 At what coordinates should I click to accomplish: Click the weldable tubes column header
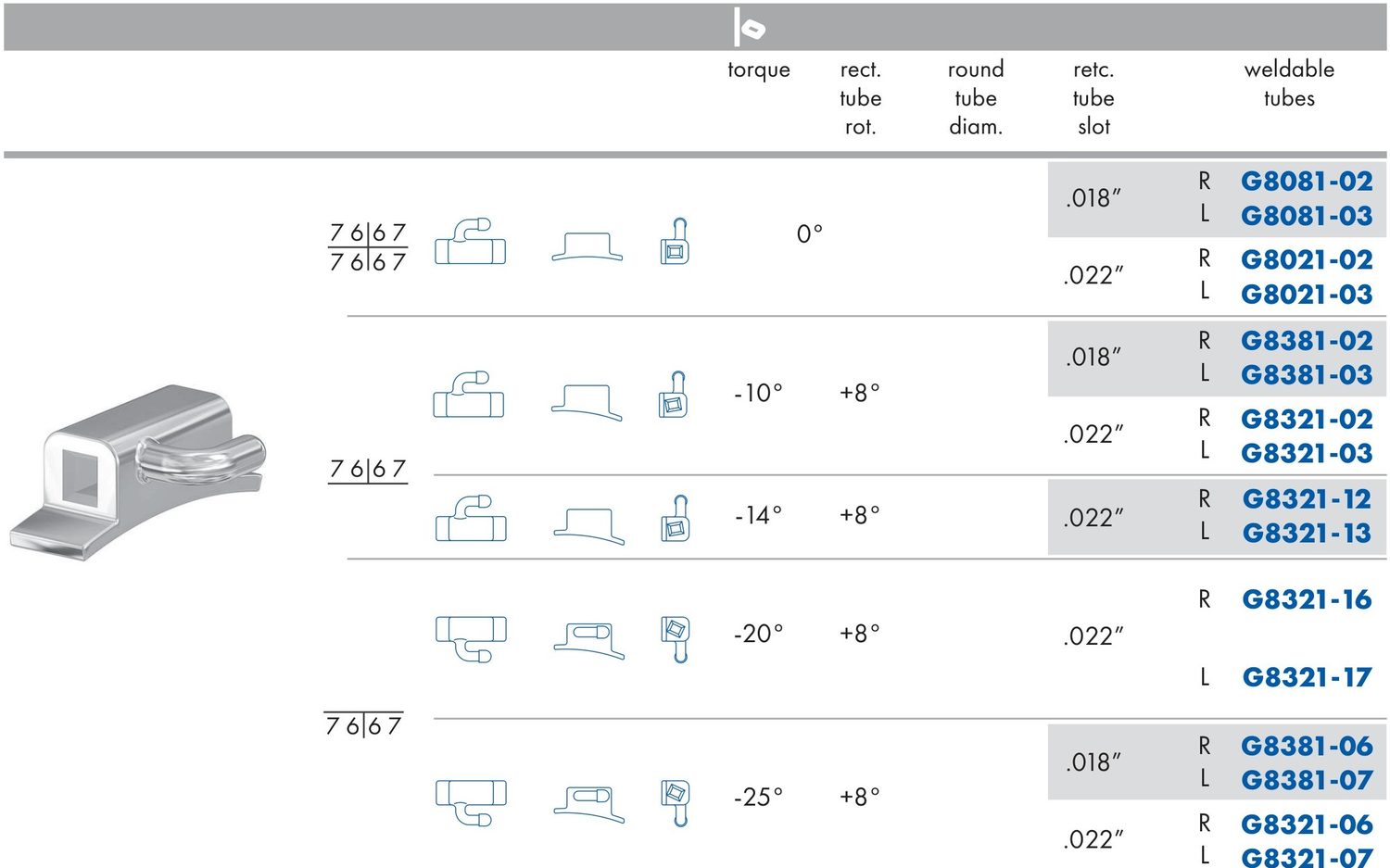coord(1289,83)
